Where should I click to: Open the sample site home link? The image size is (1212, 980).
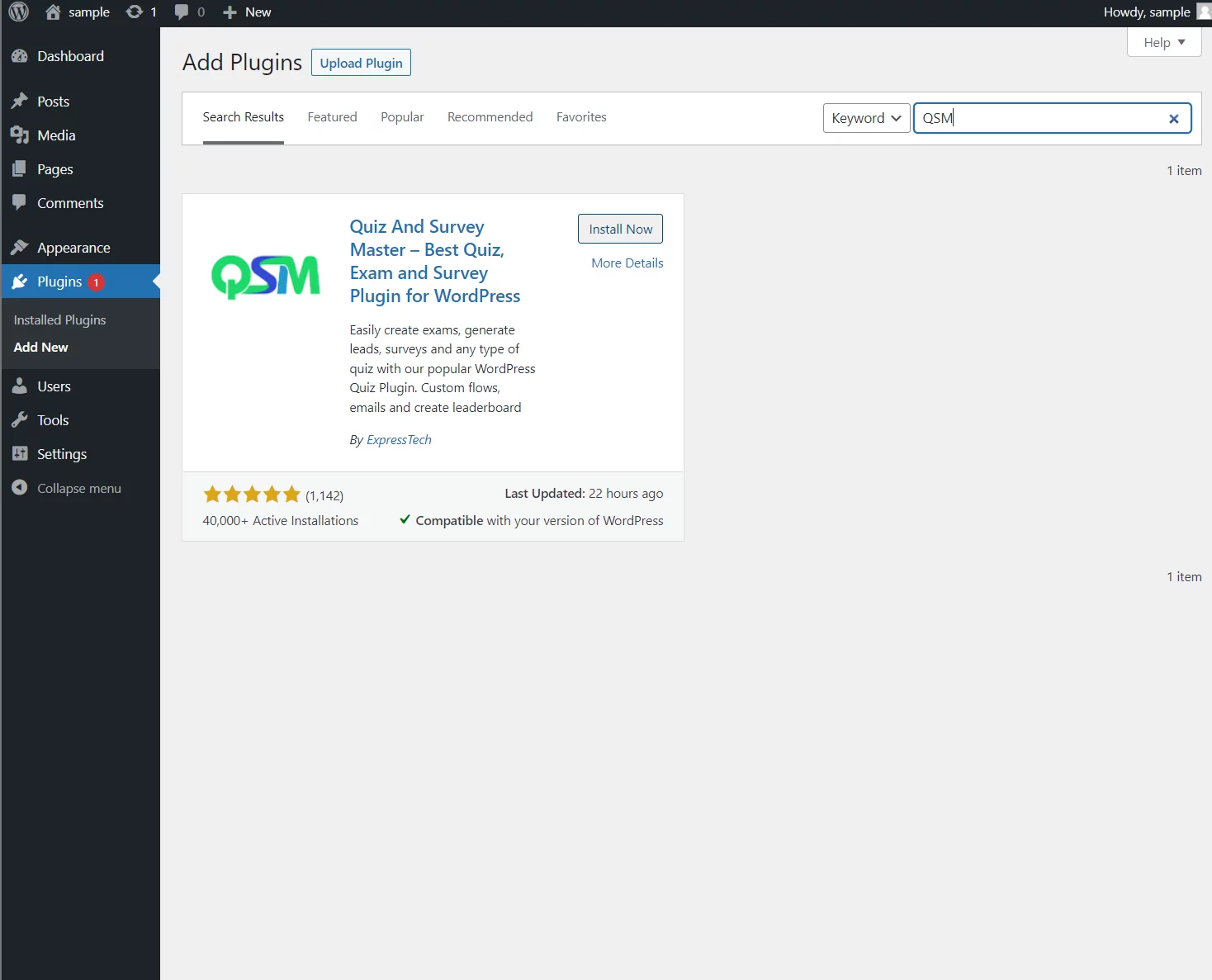tap(78, 12)
